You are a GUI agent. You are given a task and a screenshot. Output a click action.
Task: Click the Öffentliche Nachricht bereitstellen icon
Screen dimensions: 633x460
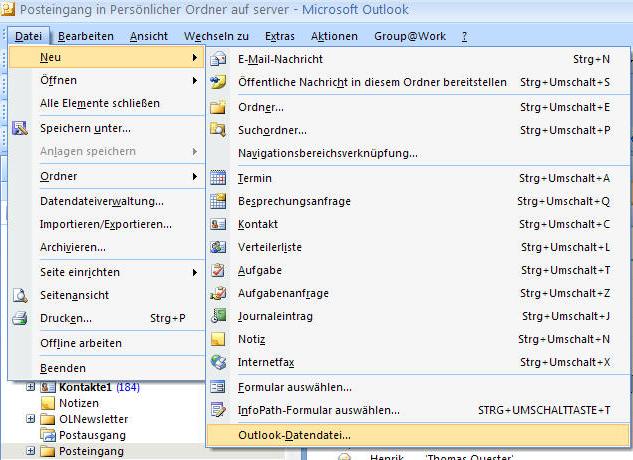point(218,82)
